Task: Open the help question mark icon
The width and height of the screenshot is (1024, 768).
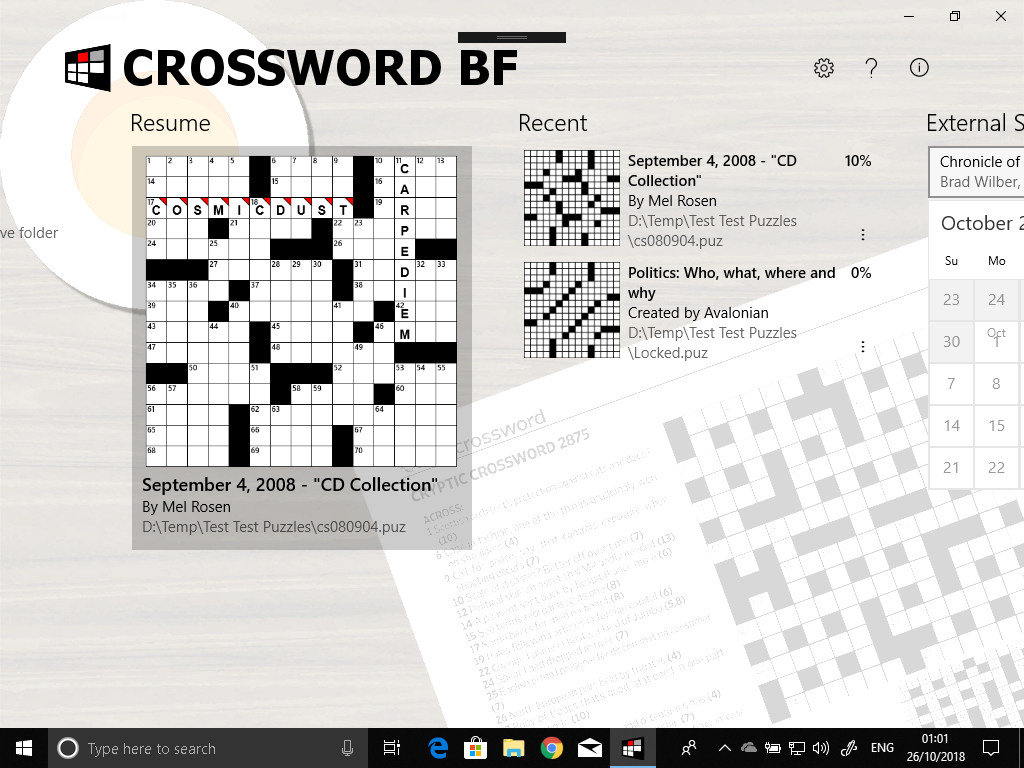Action: click(871, 68)
